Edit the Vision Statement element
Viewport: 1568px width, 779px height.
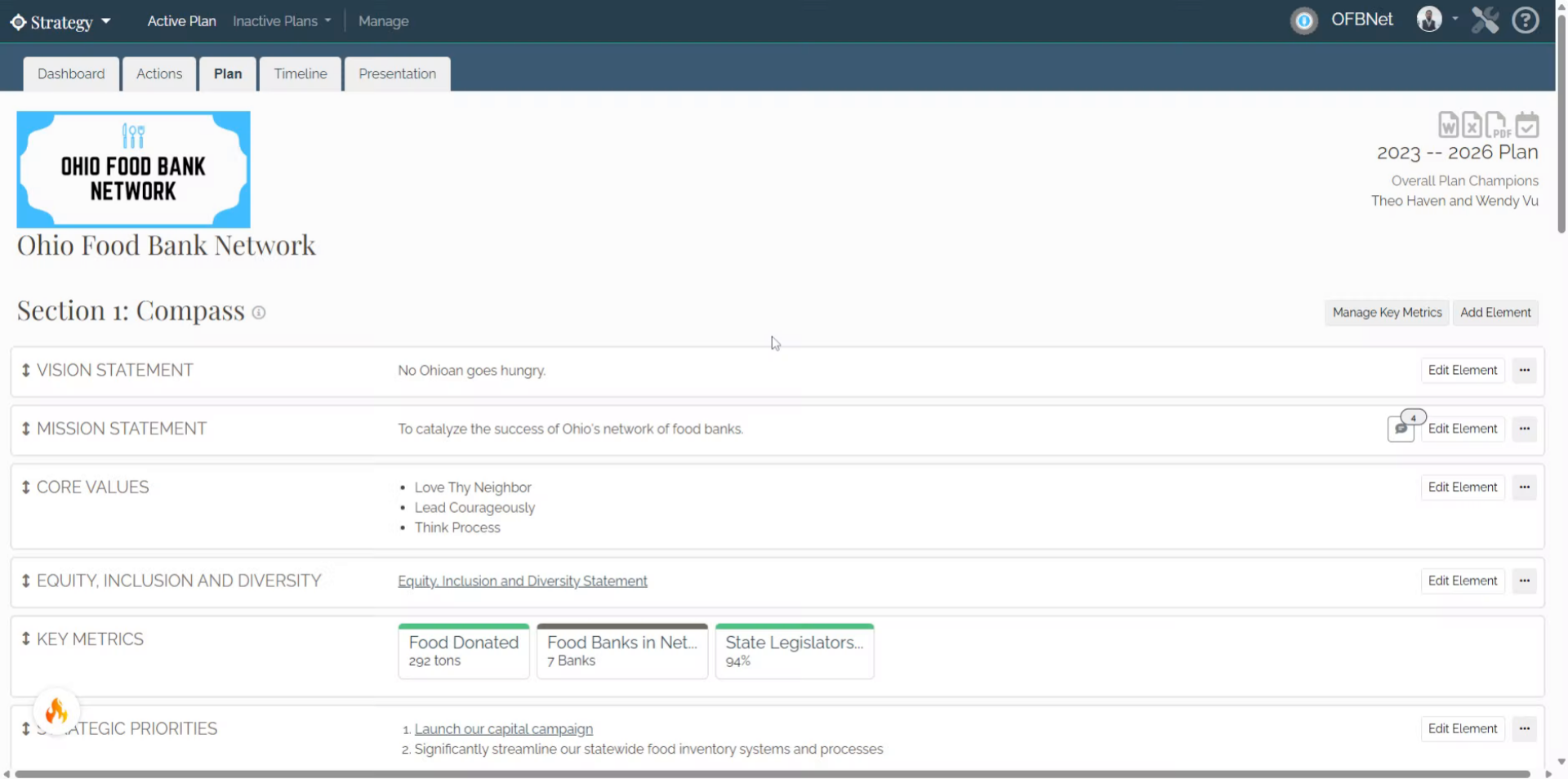click(x=1463, y=371)
